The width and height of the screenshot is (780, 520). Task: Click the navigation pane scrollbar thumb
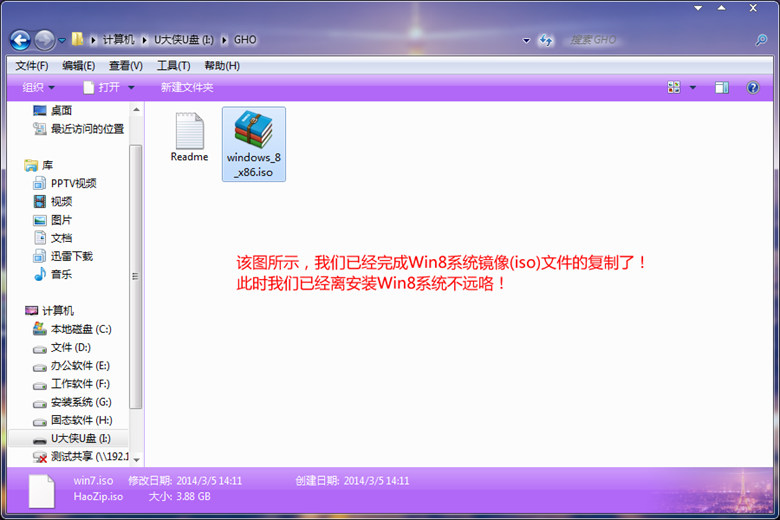coord(136,277)
